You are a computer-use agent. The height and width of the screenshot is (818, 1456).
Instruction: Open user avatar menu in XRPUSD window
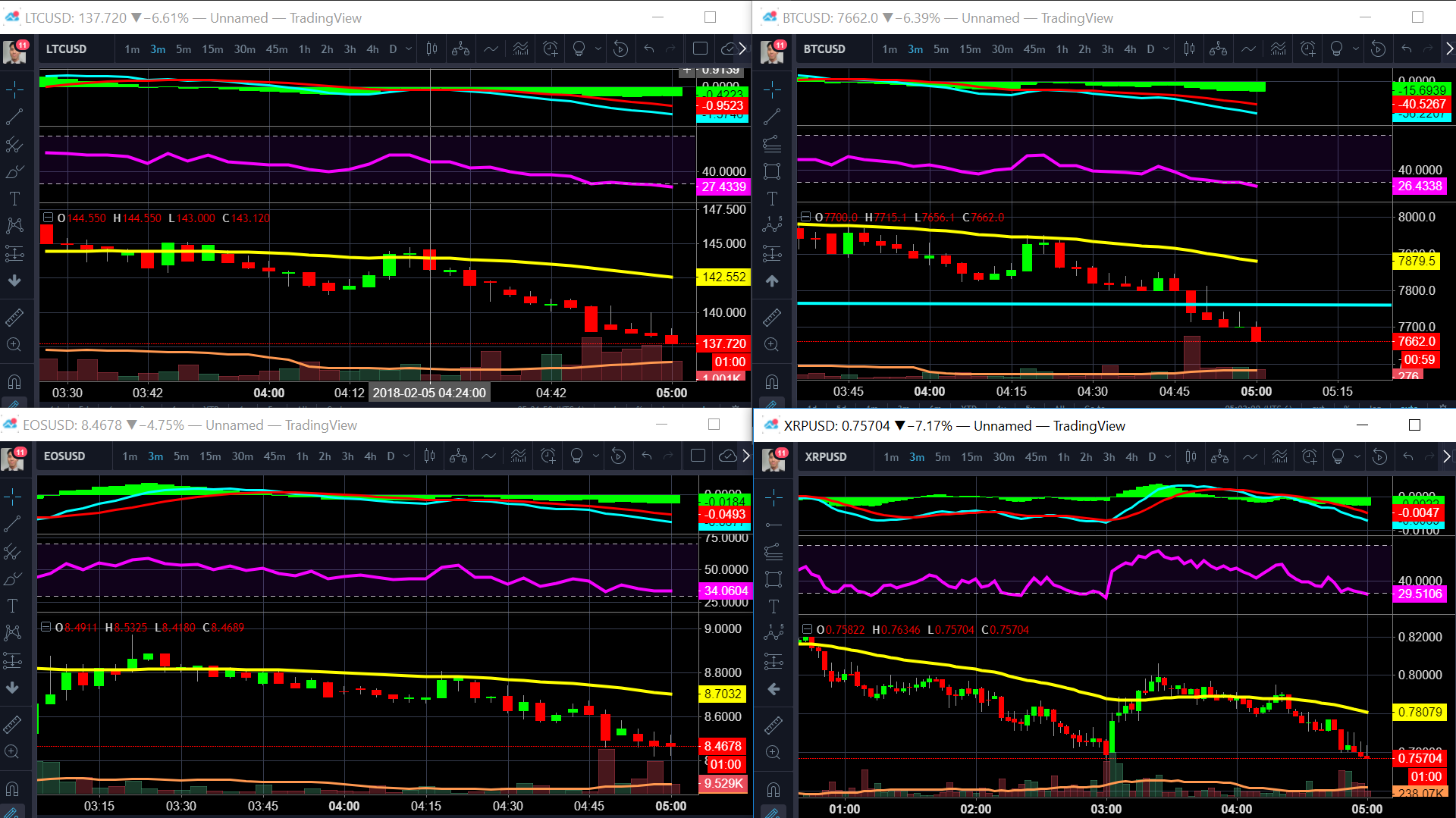coord(774,459)
